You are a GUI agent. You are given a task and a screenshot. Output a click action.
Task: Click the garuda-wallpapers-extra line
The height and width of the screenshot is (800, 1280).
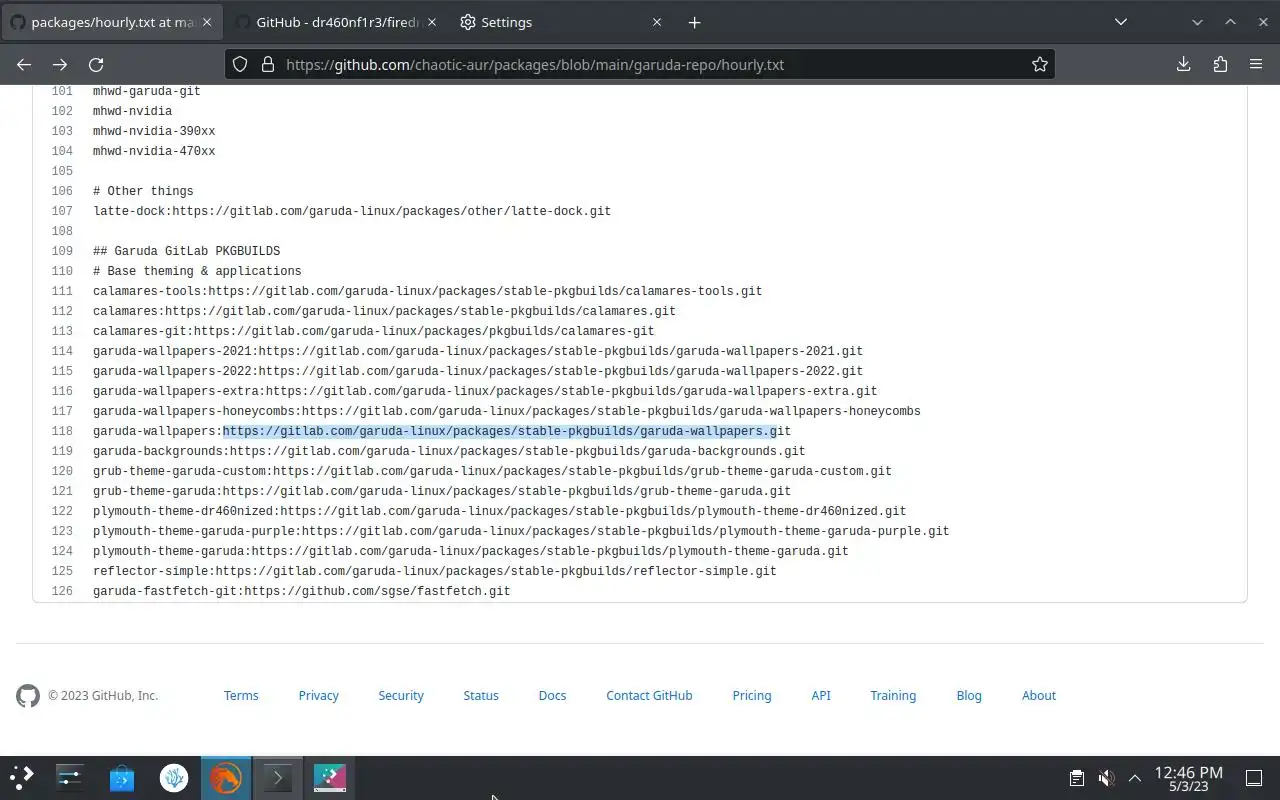485,391
